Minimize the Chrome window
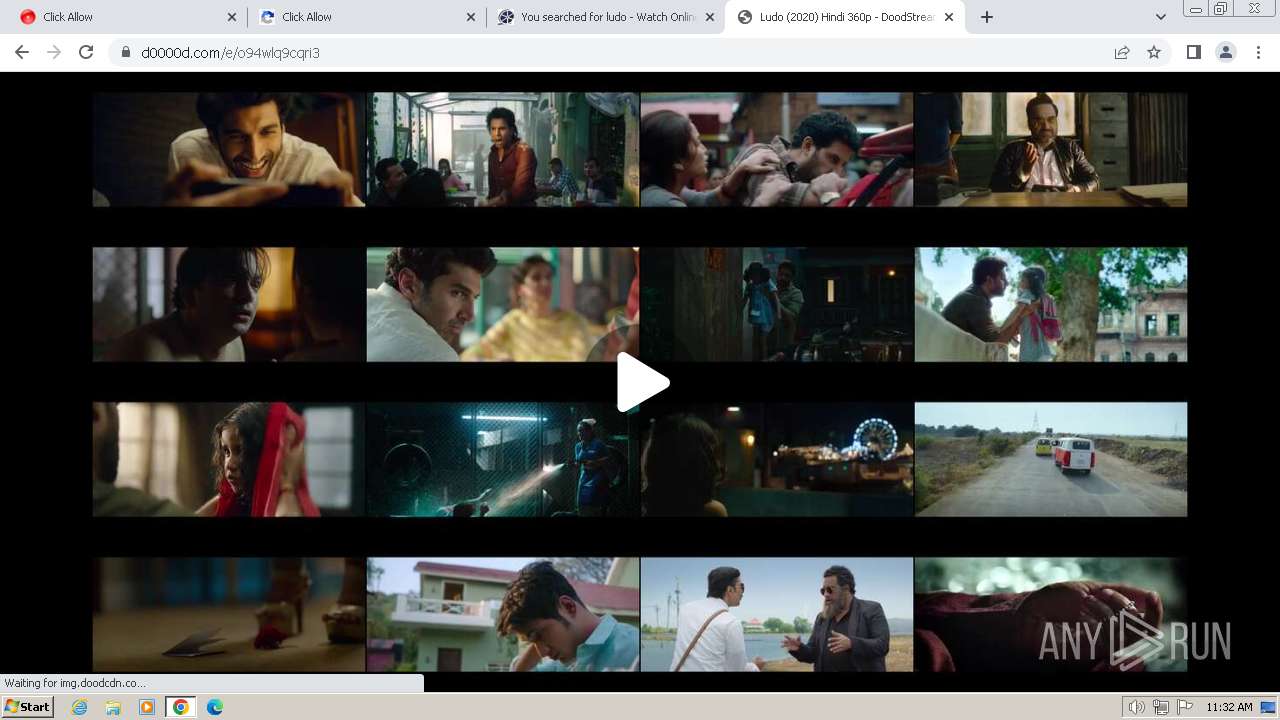The height and width of the screenshot is (720, 1280). point(1195,9)
